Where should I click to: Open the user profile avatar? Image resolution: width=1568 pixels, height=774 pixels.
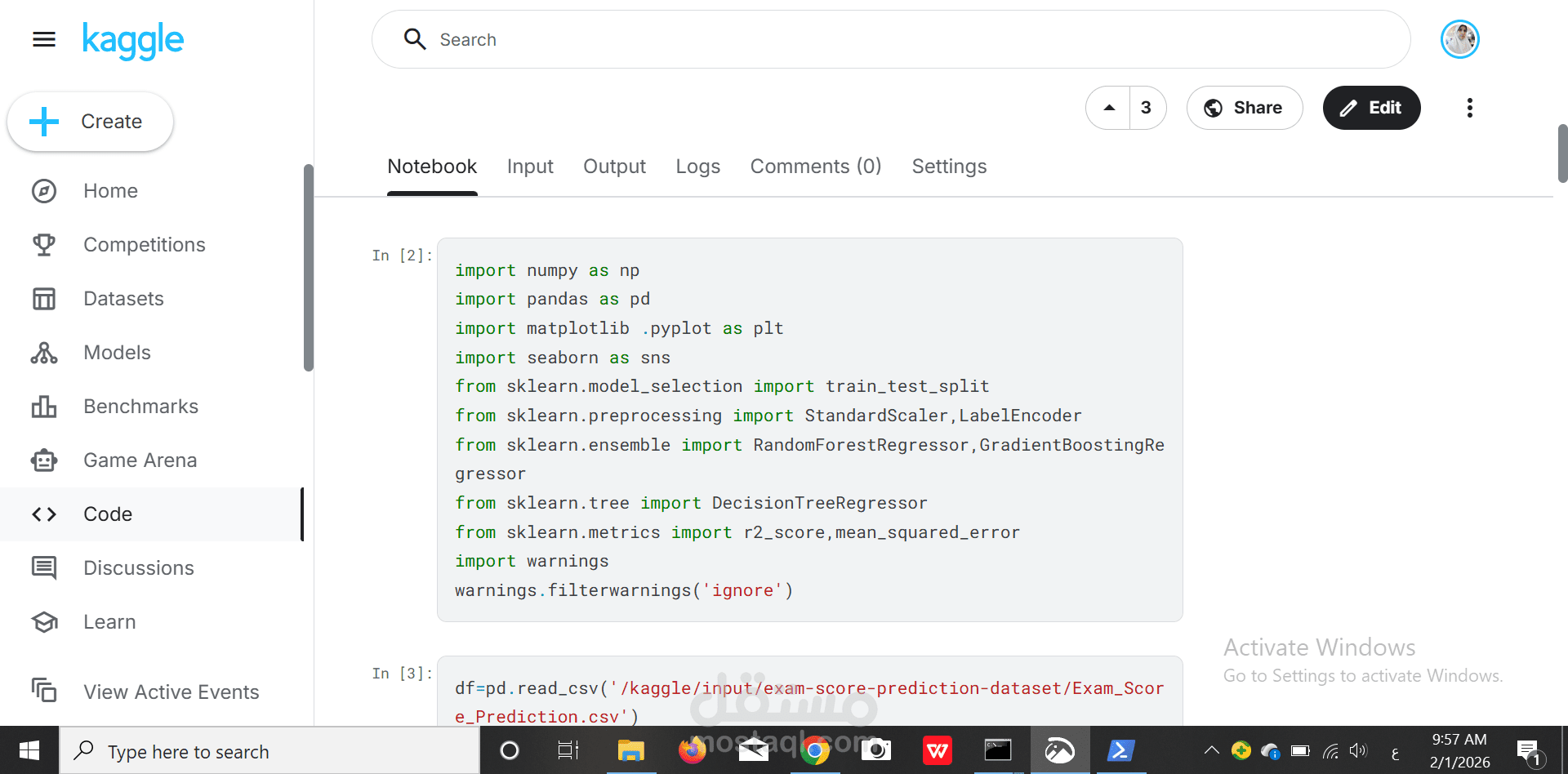click(x=1460, y=39)
